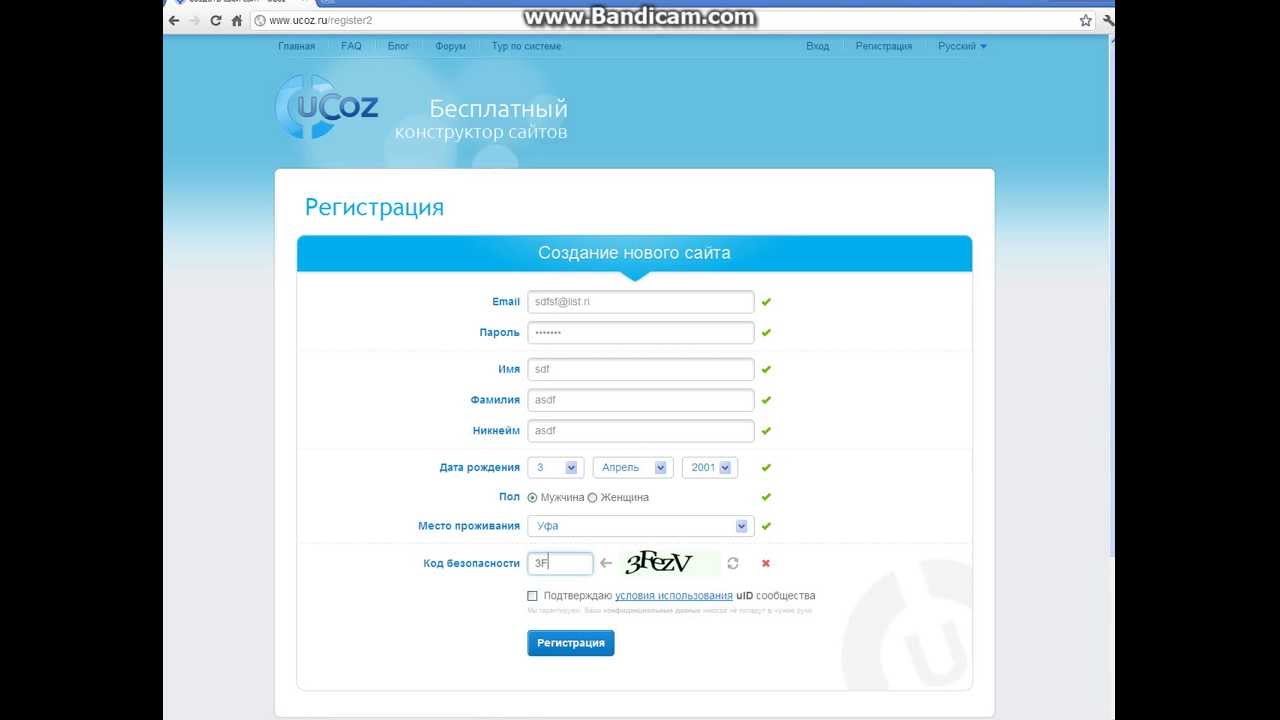Viewport: 1280px width, 720px height.
Task: Click the Вход login link
Action: 817,46
